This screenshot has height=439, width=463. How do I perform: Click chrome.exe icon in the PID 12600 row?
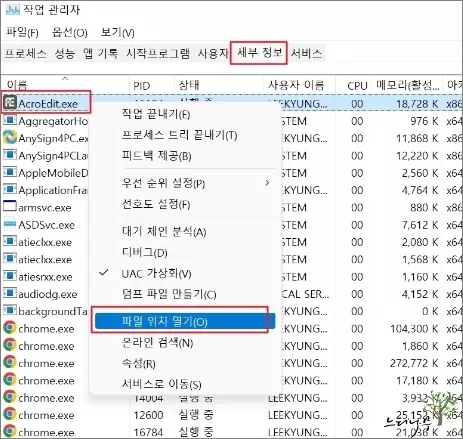pyautogui.click(x=10, y=415)
